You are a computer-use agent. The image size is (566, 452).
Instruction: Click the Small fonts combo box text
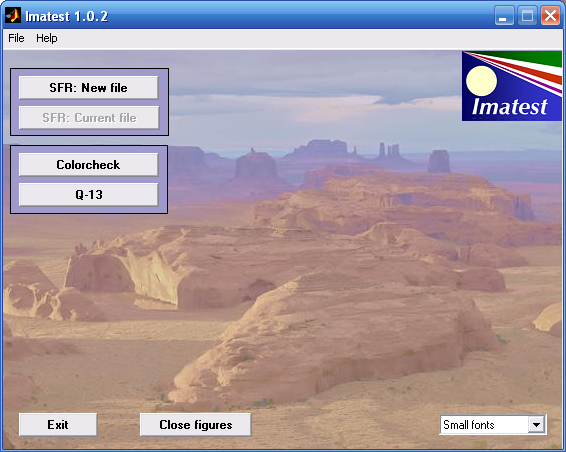click(469, 425)
